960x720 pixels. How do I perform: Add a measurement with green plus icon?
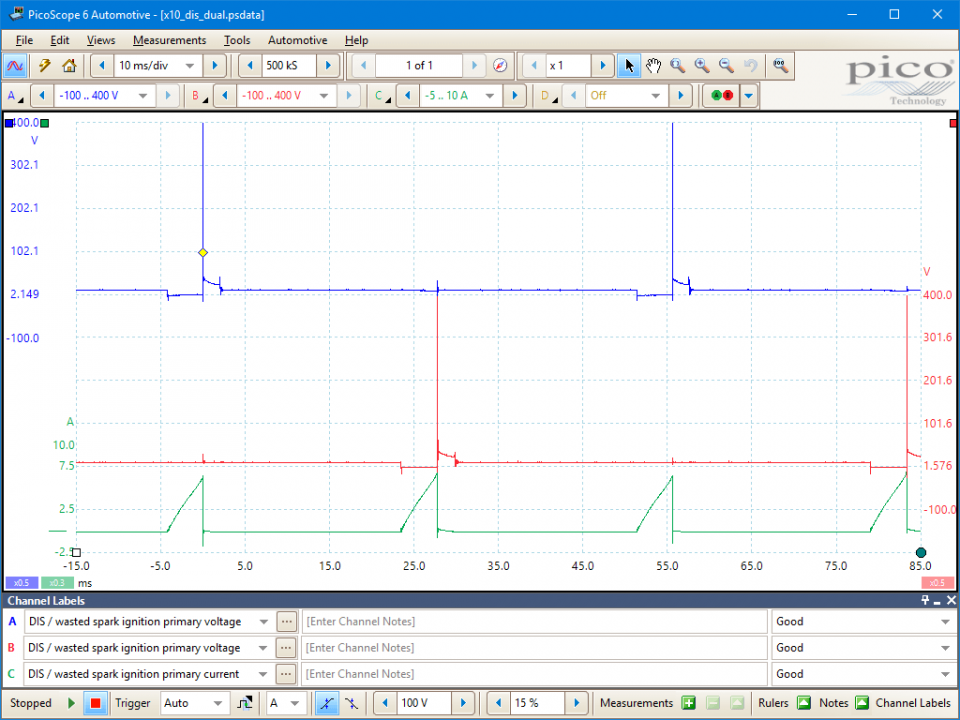coord(688,703)
